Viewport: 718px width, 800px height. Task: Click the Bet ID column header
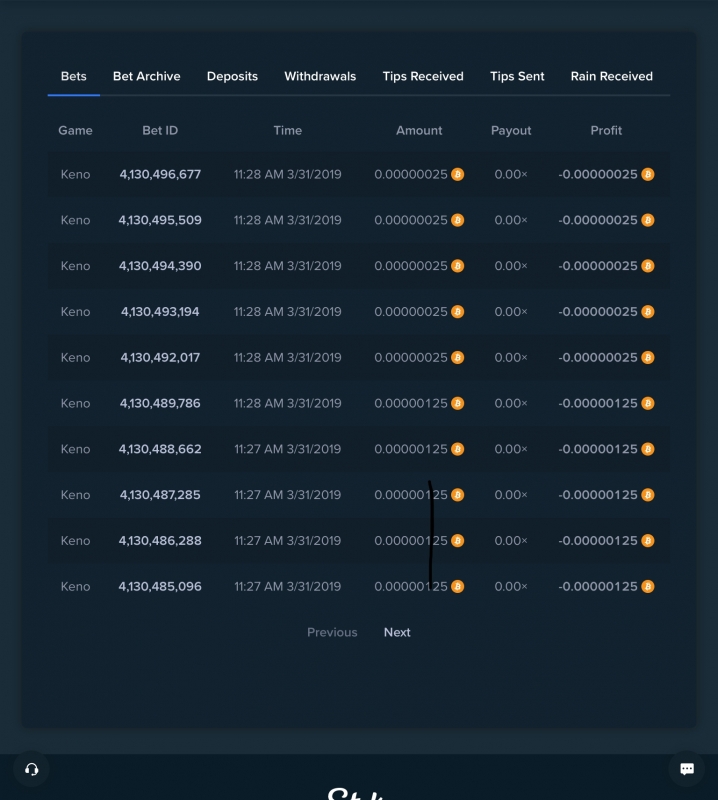click(x=160, y=131)
